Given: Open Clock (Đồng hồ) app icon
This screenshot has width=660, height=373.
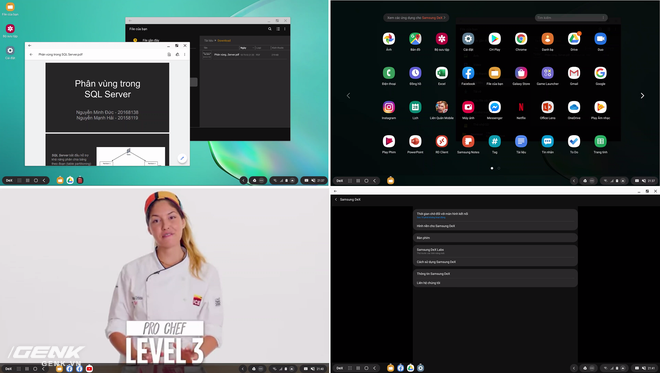Looking at the screenshot, I should pyautogui.click(x=415, y=73).
